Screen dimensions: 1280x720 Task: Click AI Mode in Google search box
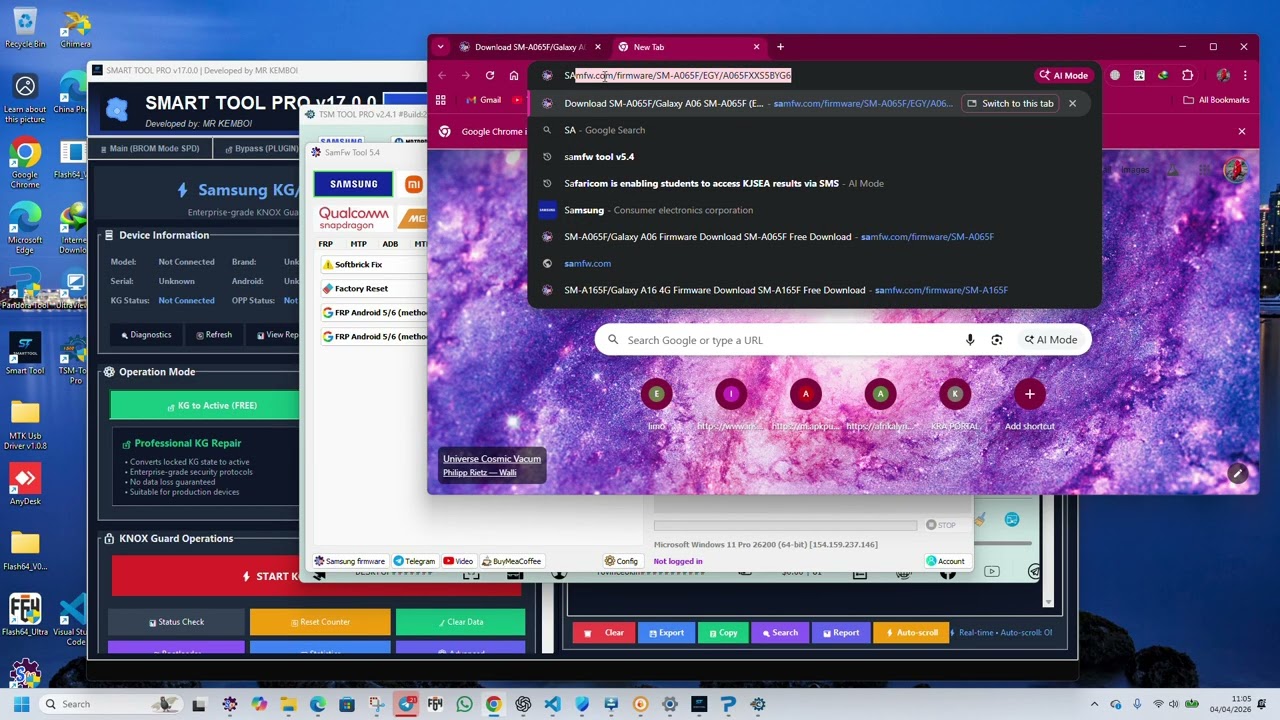1051,340
